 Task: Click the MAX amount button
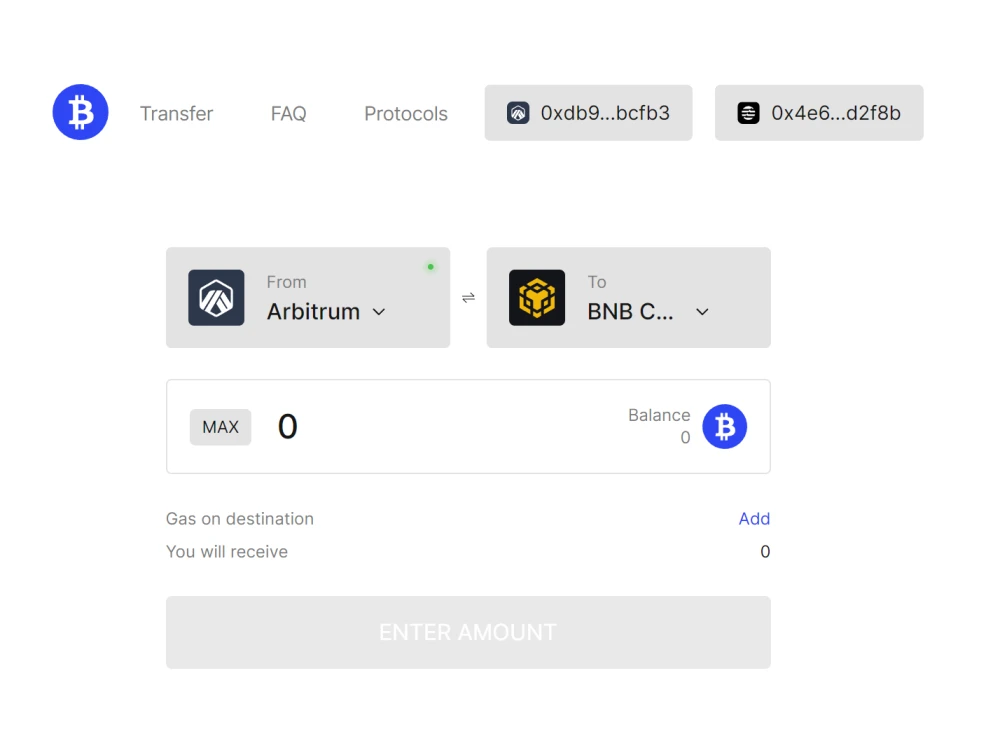[220, 427]
